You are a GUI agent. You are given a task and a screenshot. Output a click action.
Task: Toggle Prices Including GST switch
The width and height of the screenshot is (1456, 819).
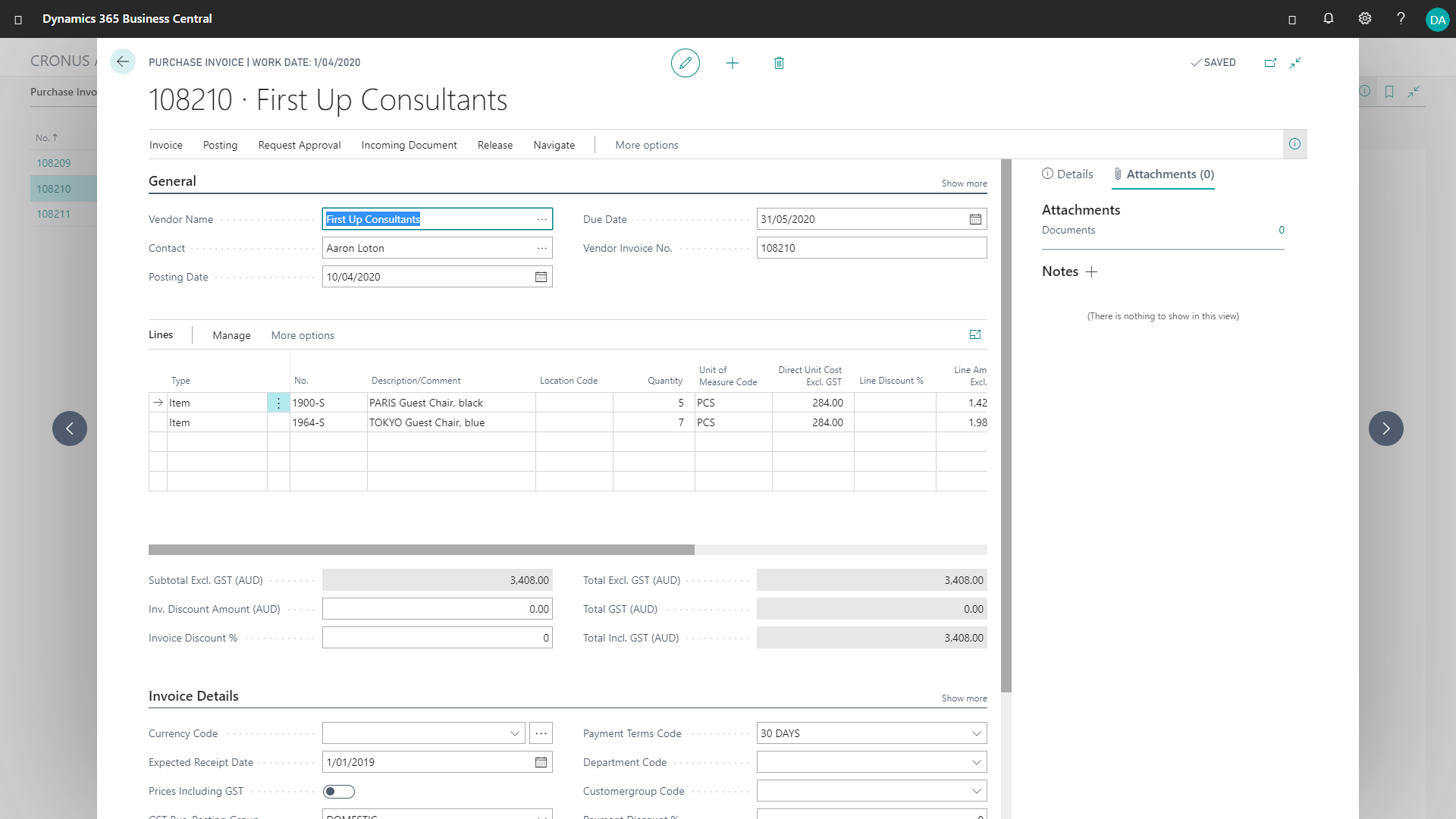tap(338, 791)
